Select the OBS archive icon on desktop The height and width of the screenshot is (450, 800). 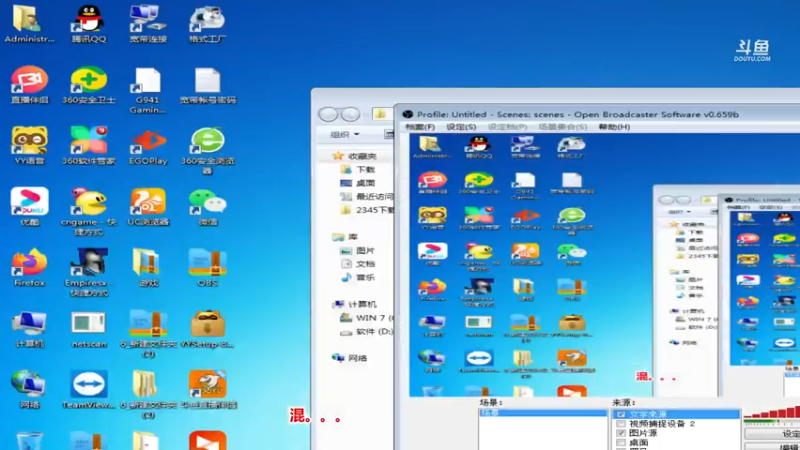pos(207,267)
